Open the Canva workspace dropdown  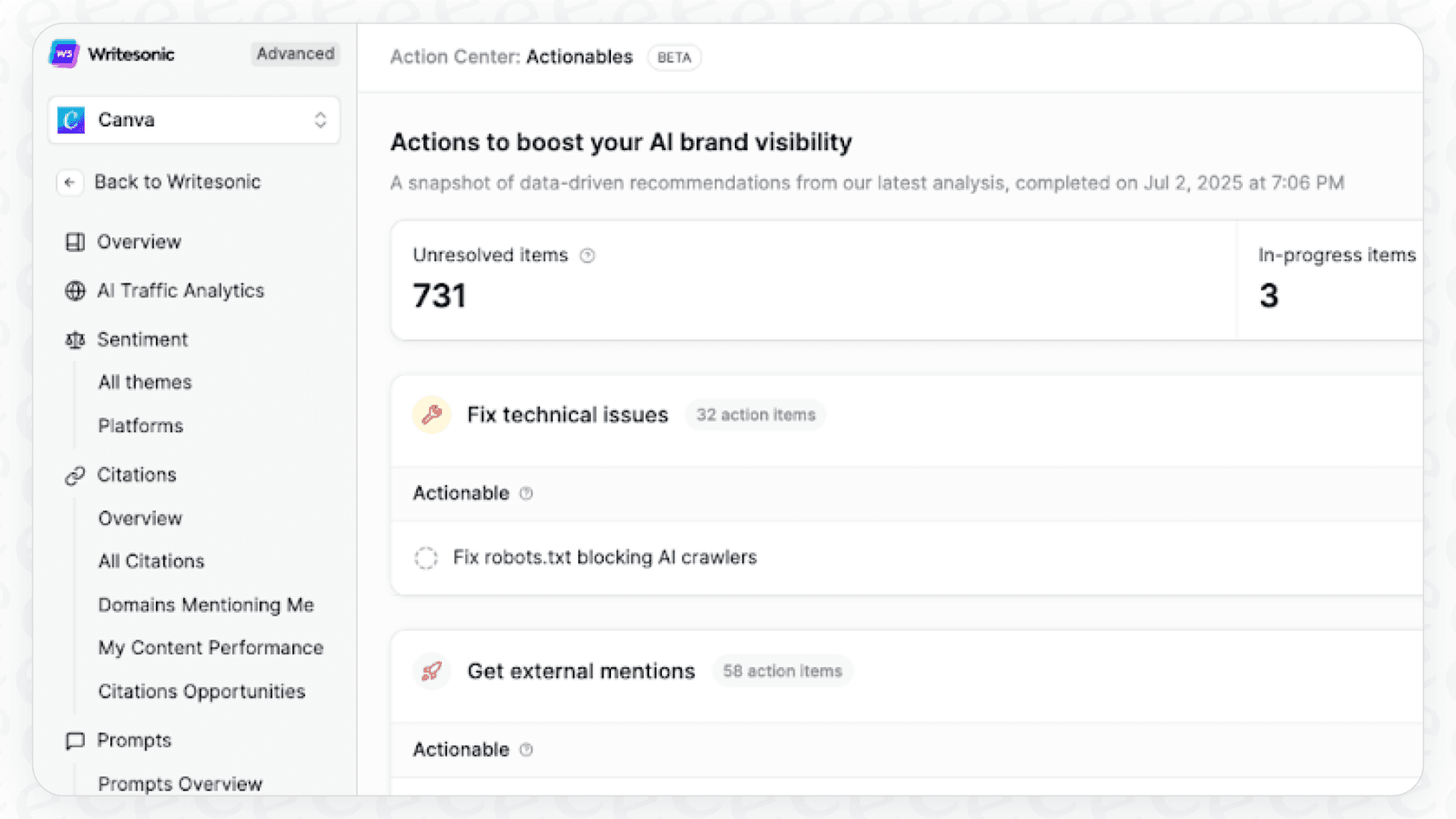click(321, 120)
